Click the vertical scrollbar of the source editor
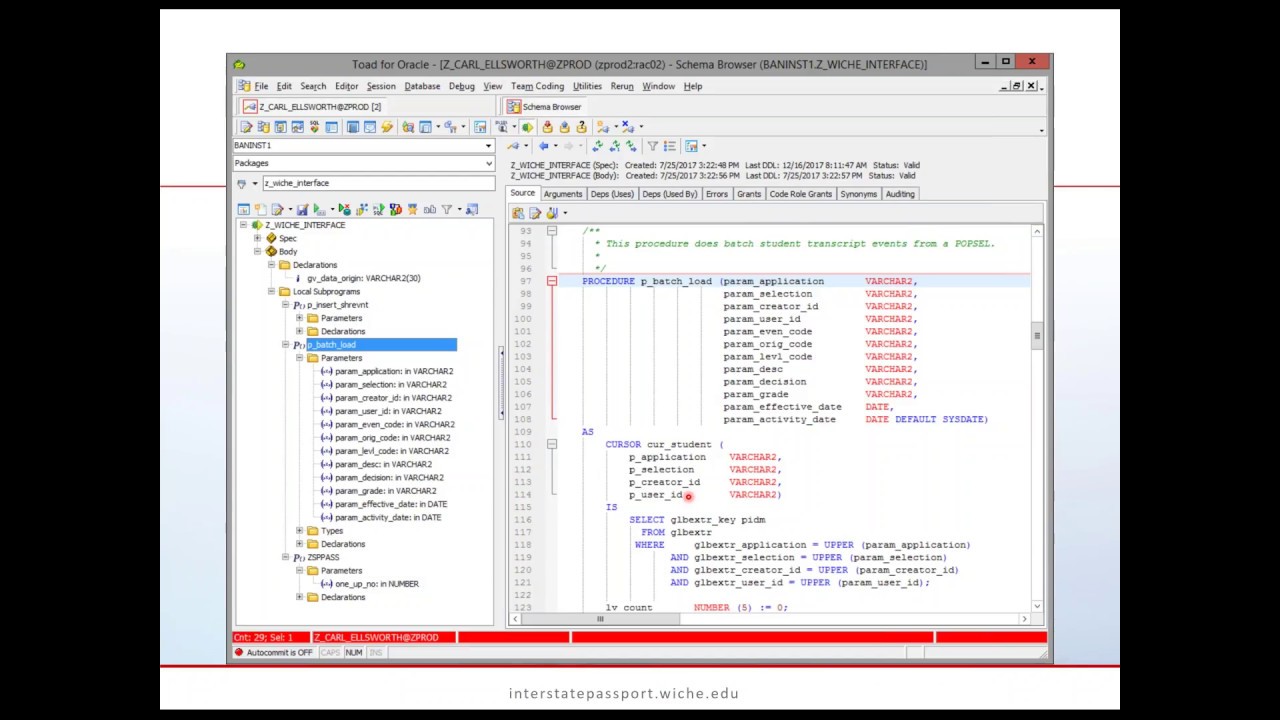1280x720 pixels. click(1037, 420)
